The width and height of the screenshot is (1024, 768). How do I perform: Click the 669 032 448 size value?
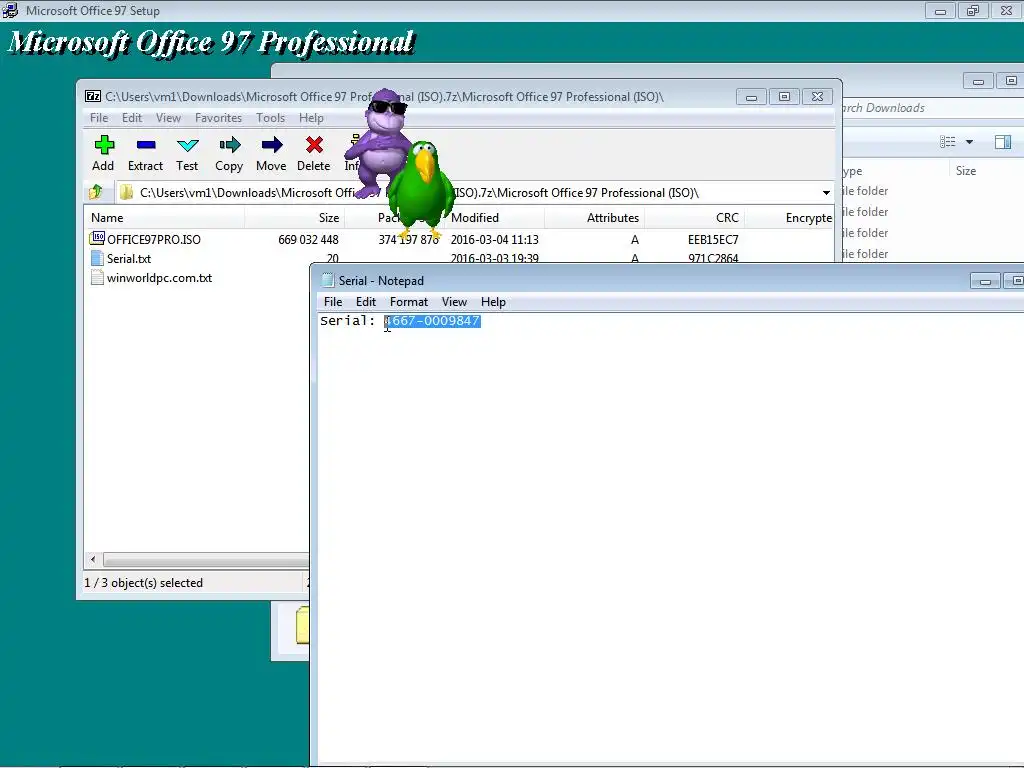[x=308, y=240]
